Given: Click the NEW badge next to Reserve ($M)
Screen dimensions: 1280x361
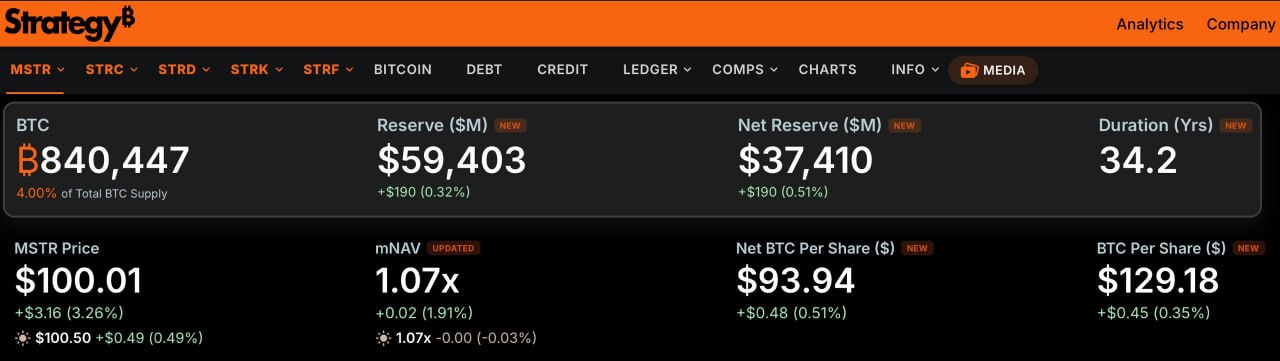Looking at the screenshot, I should pyautogui.click(x=510, y=126).
